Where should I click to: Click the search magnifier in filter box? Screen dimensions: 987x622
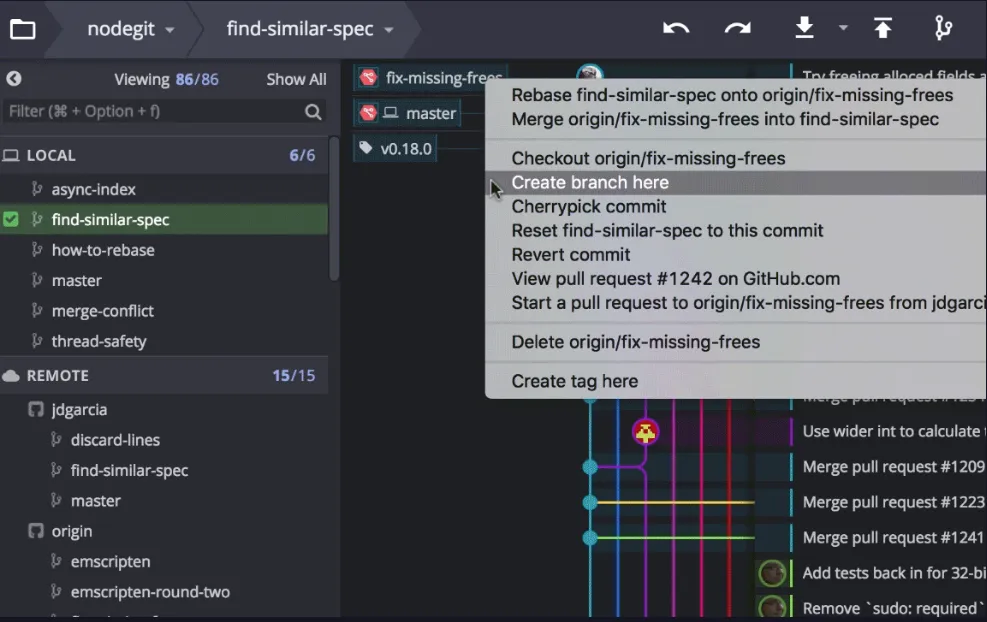pos(313,112)
